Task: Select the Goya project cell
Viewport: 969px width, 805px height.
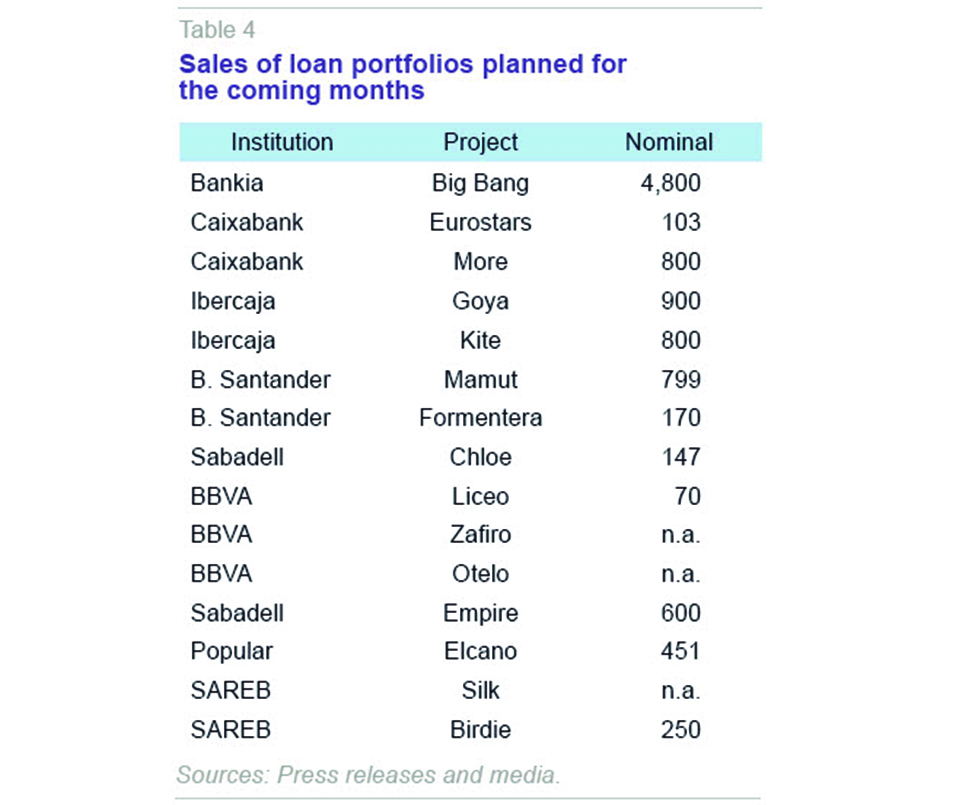Action: pyautogui.click(x=480, y=301)
